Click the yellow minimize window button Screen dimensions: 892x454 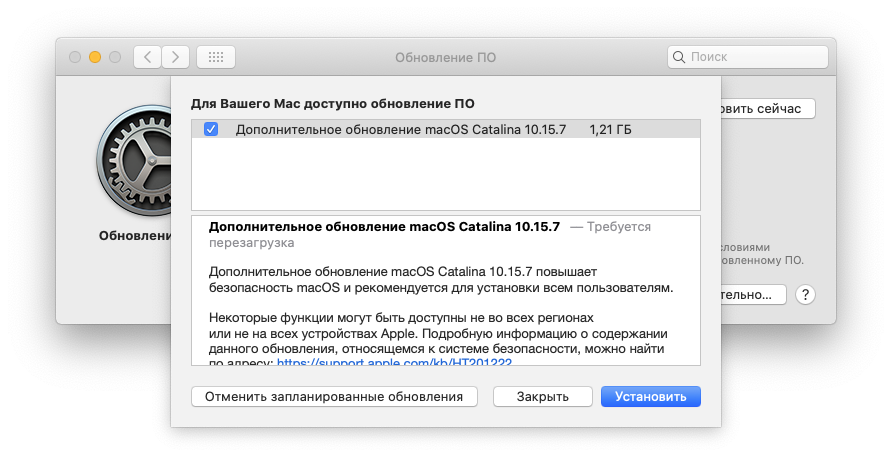click(x=94, y=57)
